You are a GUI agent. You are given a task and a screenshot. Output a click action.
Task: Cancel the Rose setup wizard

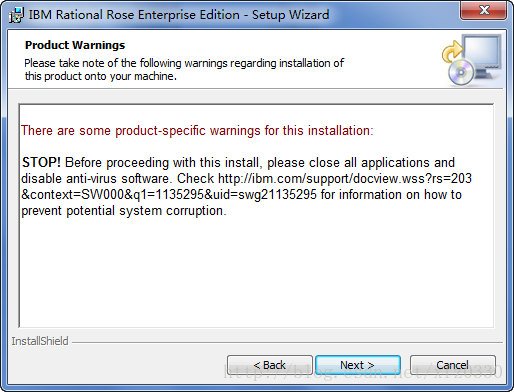453,365
